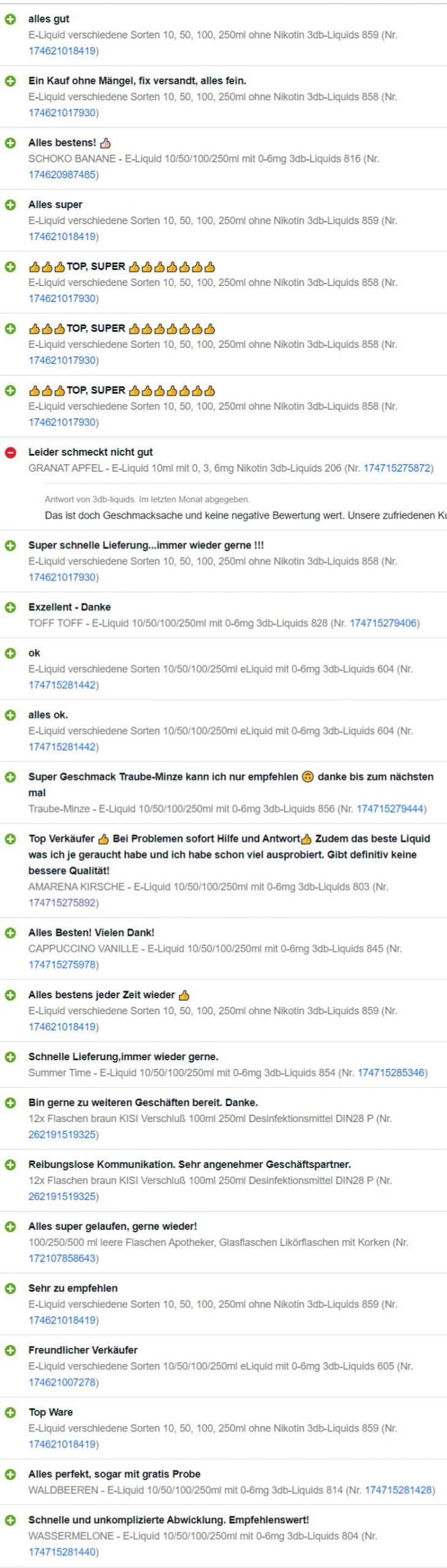The height and width of the screenshot is (1568, 447).
Task: Open item link 174715281440 for Wassermelone
Action: [x=62, y=1552]
